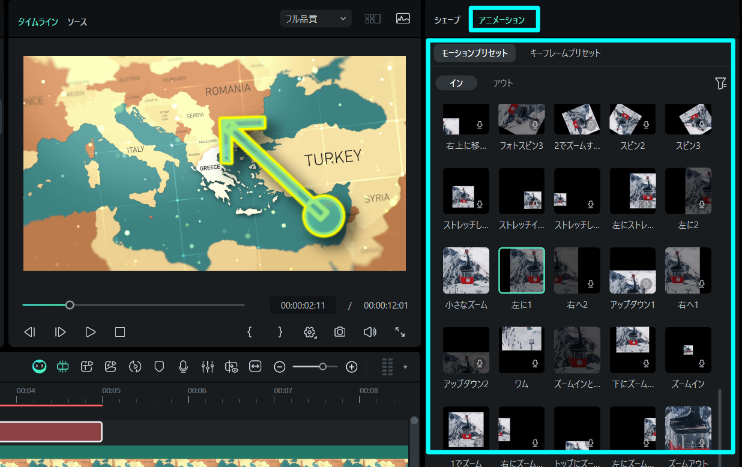742x467 pixels.
Task: Select the 小さなズーム animation preset thumbnail
Action: (466, 271)
